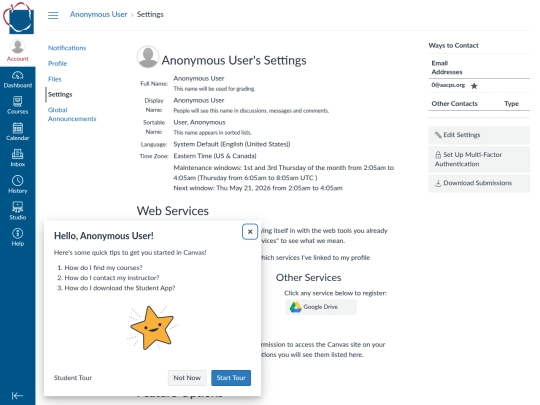Screen dimensions: 540x405
Task: Click Not Now in tour dialog
Action: (x=187, y=378)
